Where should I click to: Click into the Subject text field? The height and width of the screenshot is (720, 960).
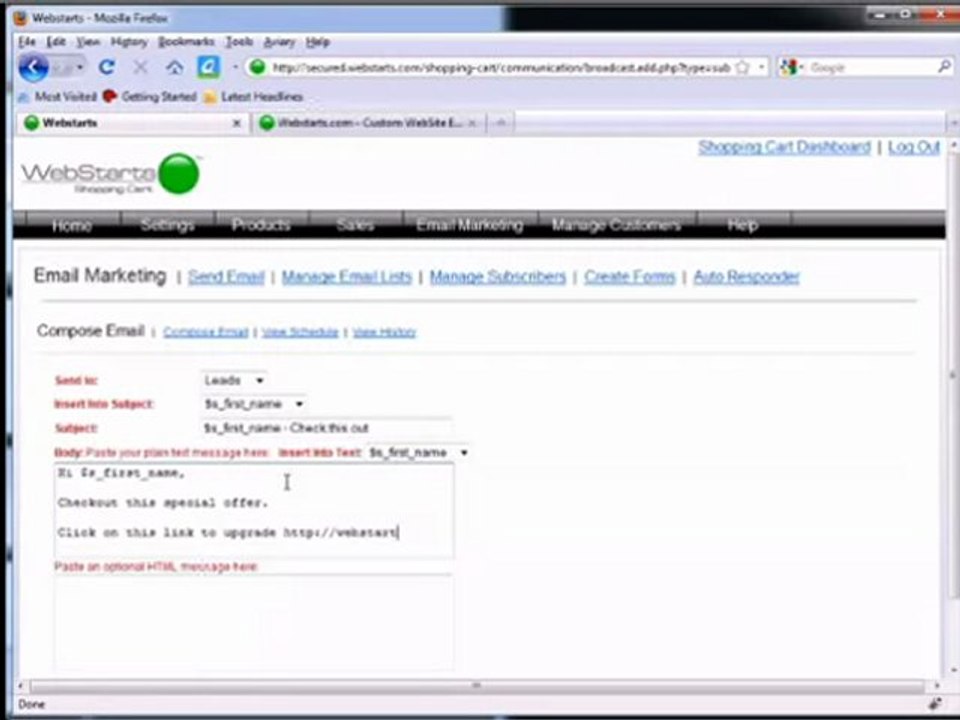coord(326,428)
